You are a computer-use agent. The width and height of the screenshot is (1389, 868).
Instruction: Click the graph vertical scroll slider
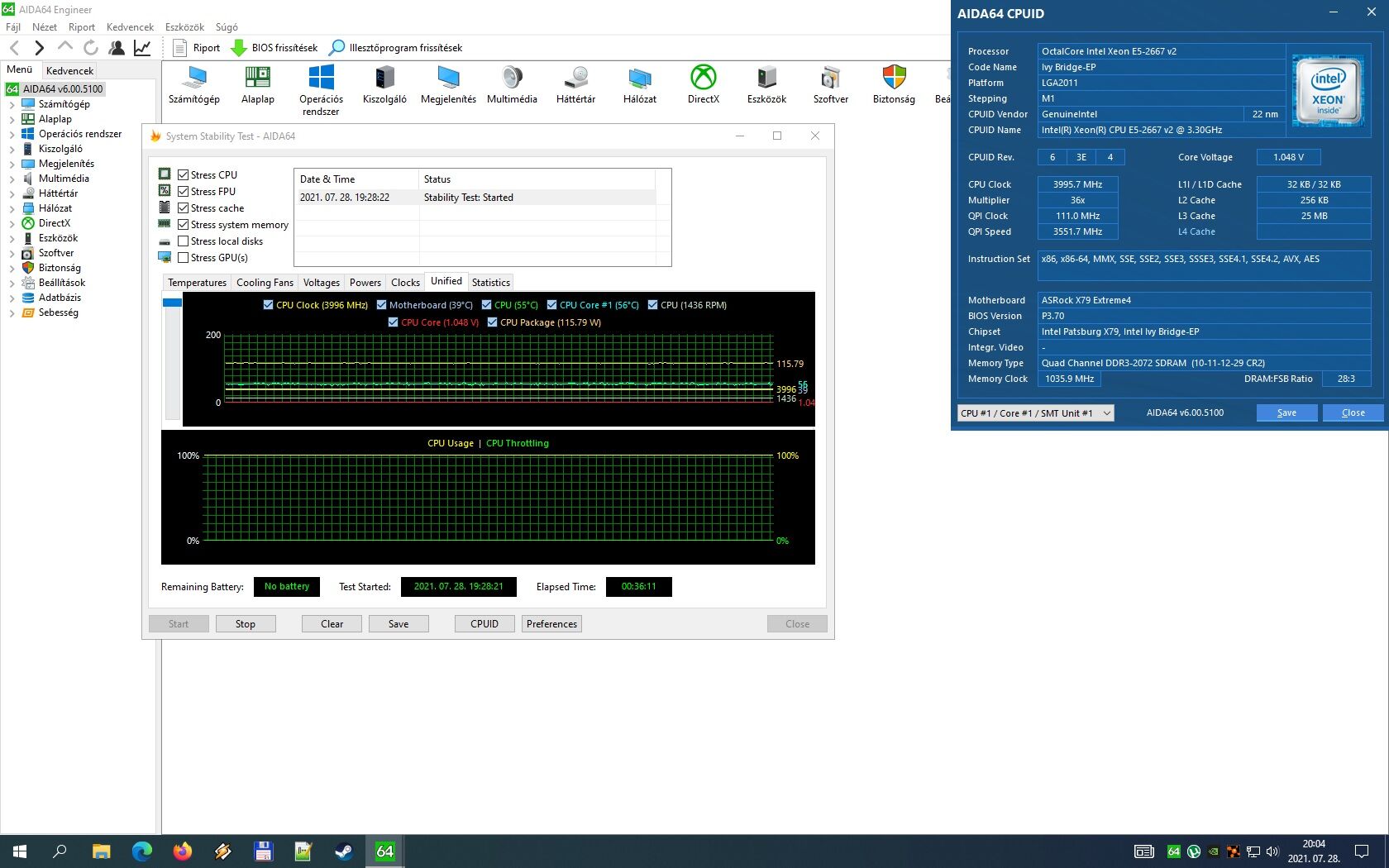pyautogui.click(x=172, y=303)
